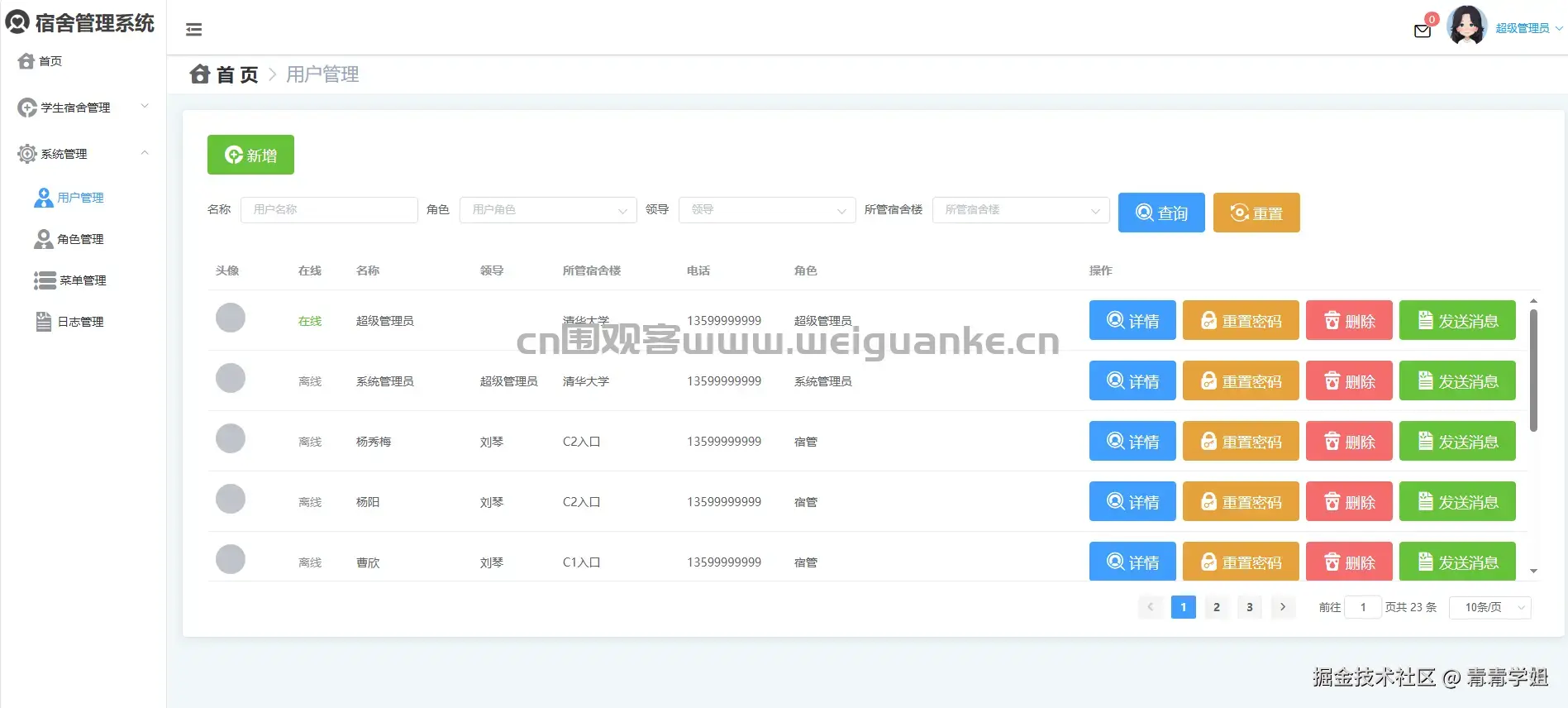
Task: Click 发送消息 for 杨阳 row
Action: pos(1457,501)
